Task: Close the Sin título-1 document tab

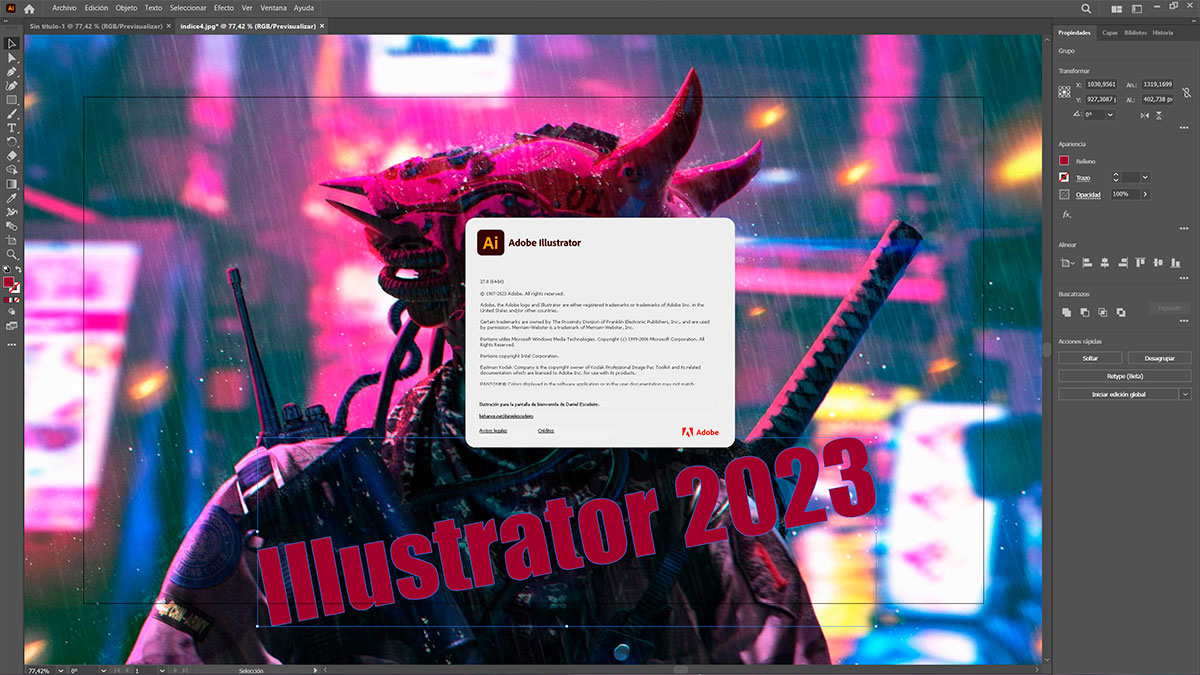Action: click(167, 26)
